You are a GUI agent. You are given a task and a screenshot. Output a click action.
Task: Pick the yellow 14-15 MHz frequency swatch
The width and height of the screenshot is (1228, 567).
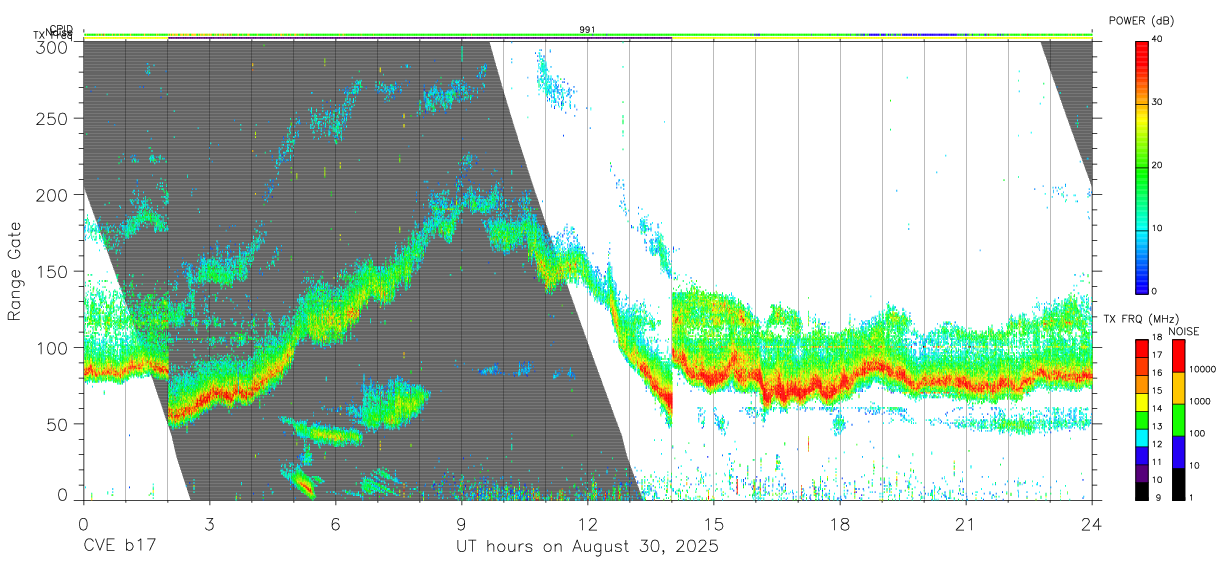point(1142,401)
